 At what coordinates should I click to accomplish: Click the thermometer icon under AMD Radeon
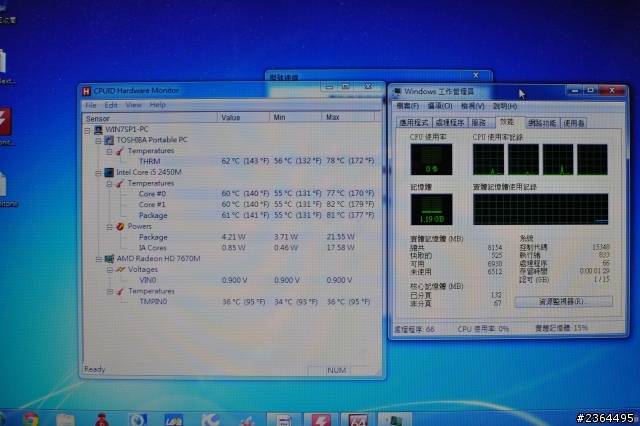(x=120, y=291)
